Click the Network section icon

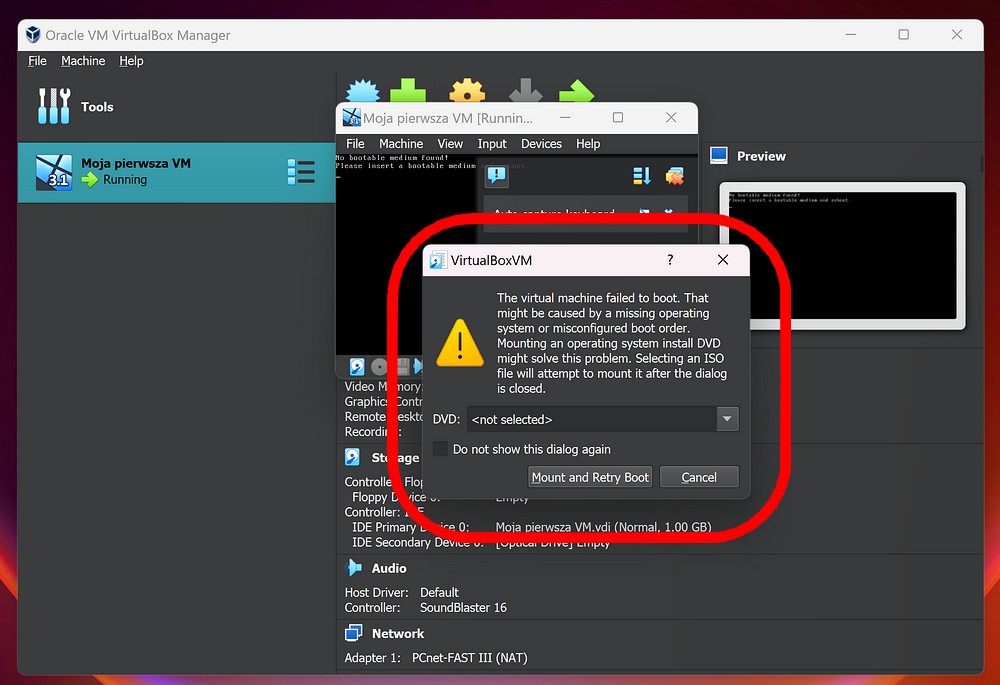coord(353,633)
